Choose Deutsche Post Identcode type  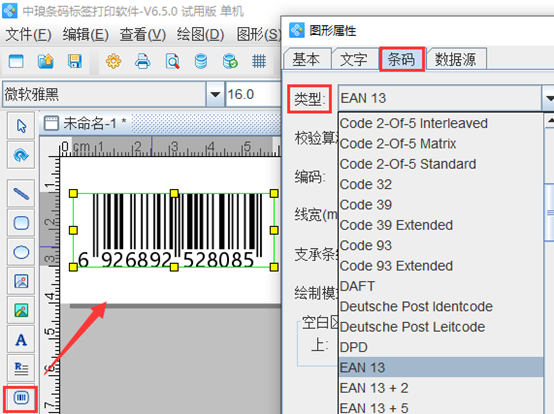pos(441,307)
